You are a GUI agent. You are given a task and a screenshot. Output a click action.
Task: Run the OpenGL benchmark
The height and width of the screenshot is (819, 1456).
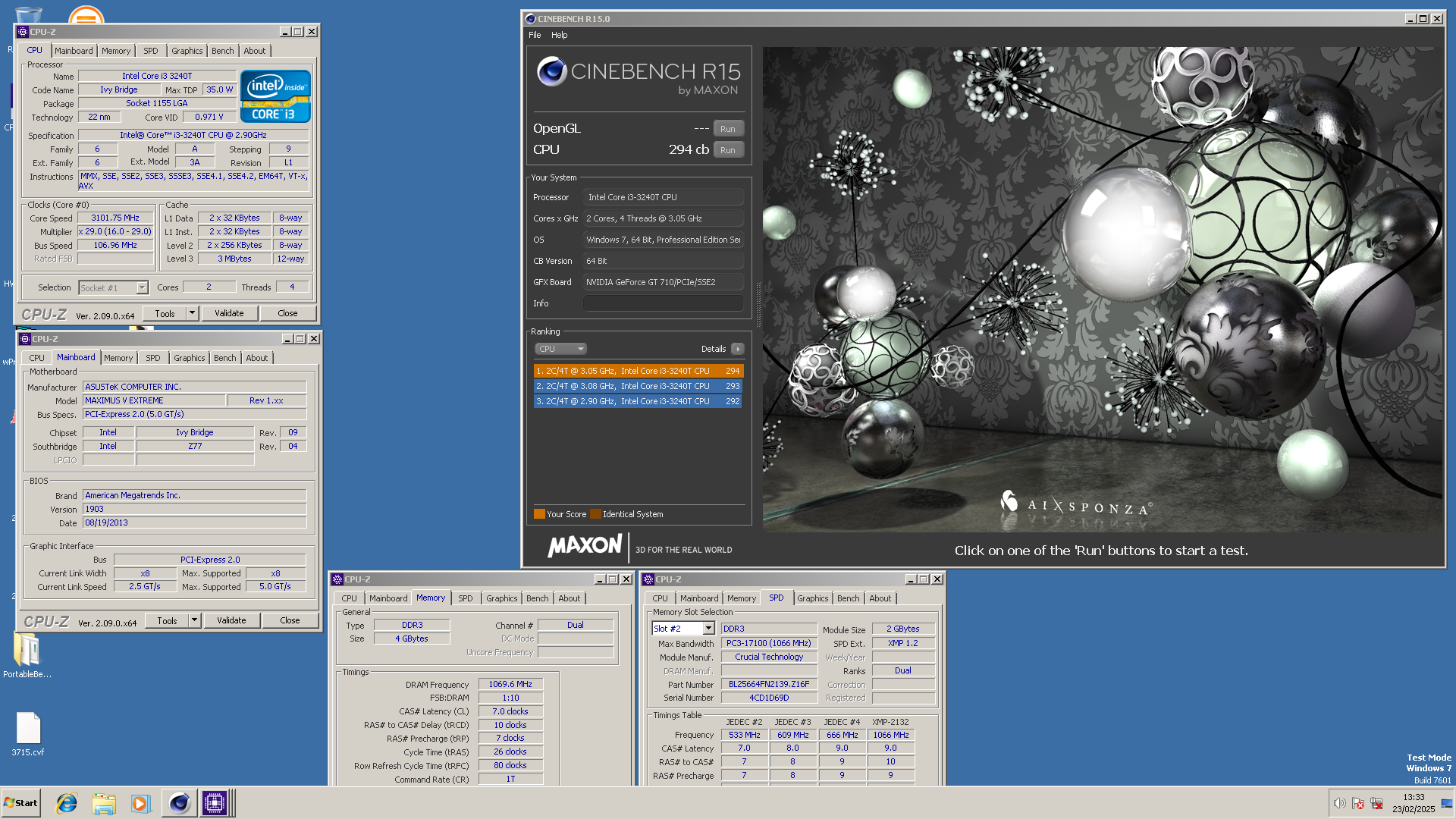[x=728, y=129]
